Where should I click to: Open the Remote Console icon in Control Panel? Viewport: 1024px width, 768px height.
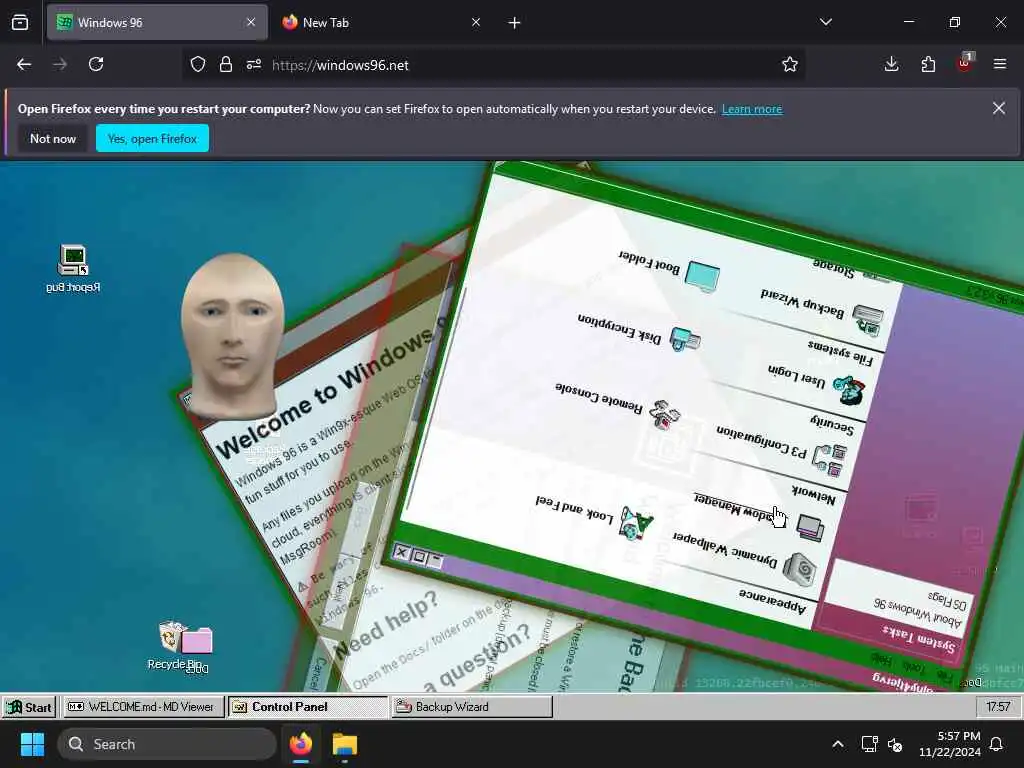[x=665, y=415]
